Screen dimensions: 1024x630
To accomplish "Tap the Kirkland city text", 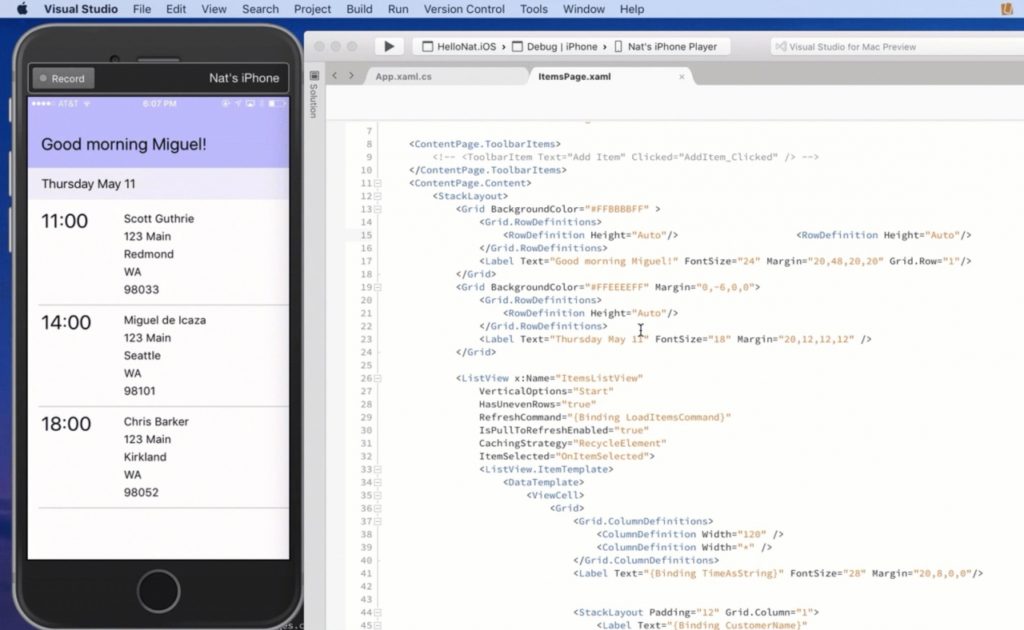I will [x=145, y=457].
